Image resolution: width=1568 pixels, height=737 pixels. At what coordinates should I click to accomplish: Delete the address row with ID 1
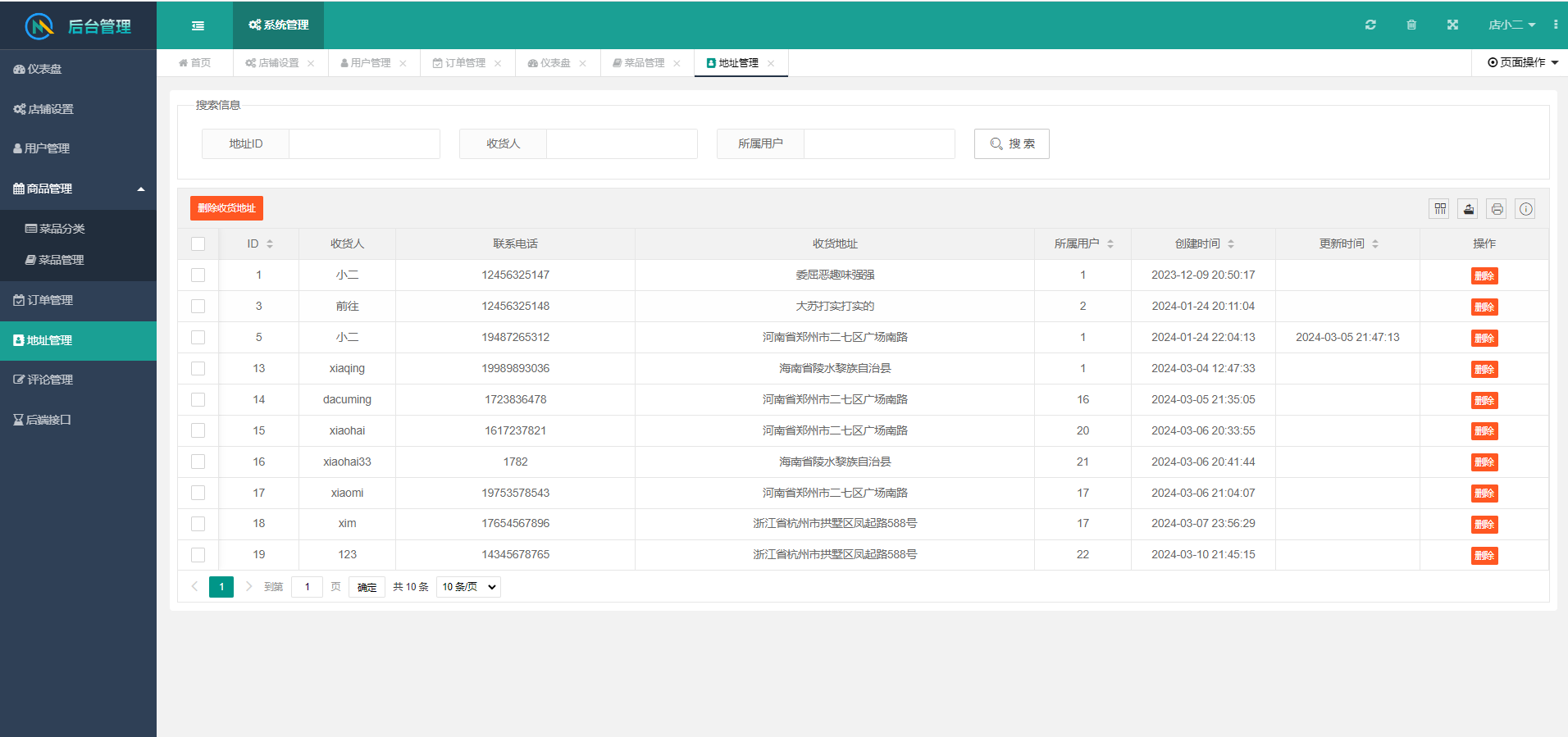tap(1484, 275)
